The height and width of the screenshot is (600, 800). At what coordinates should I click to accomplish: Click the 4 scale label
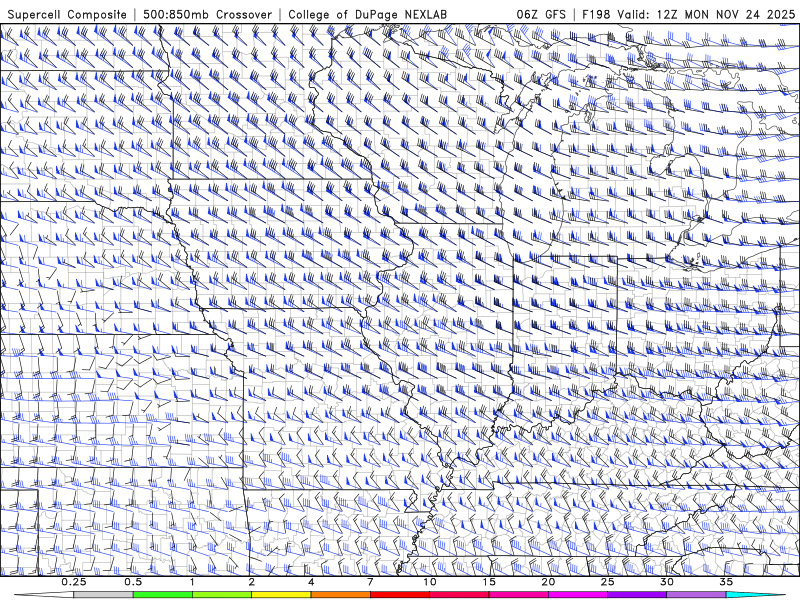(311, 582)
